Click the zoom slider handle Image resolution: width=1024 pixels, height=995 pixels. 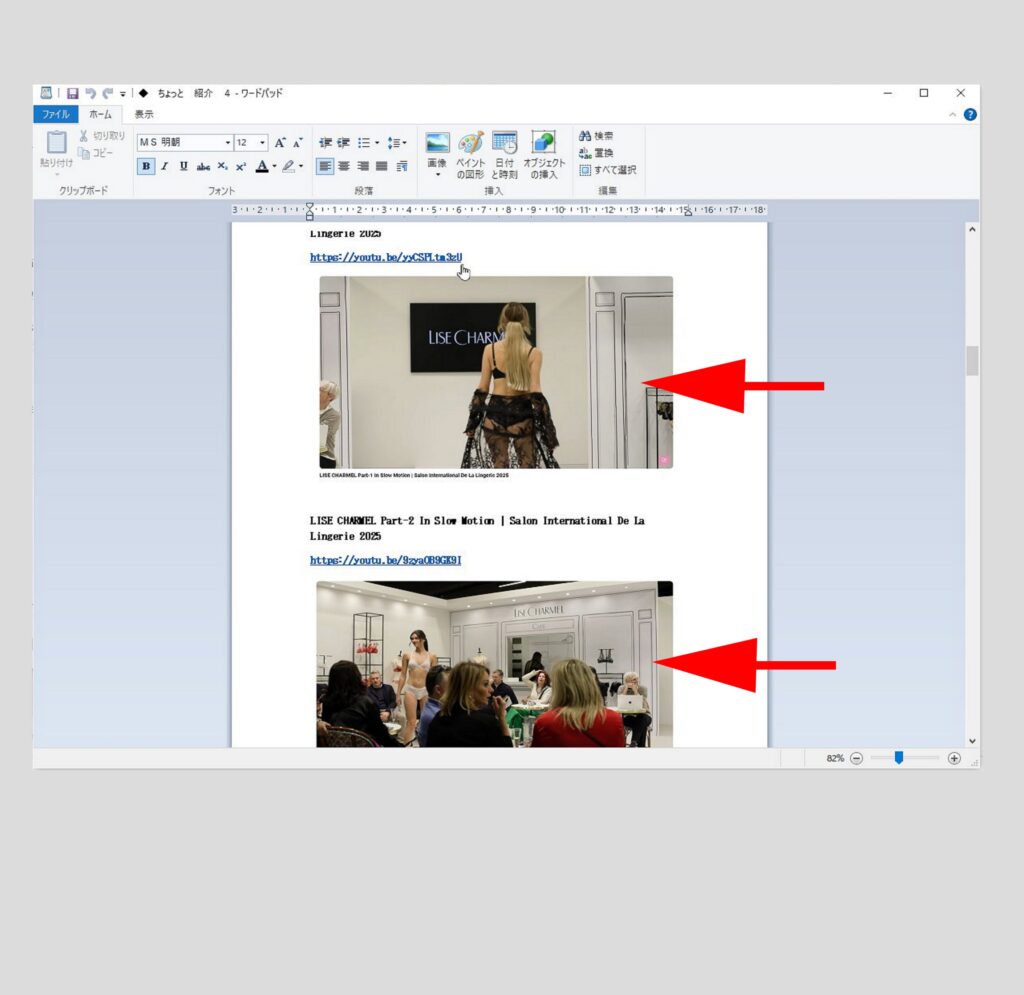coord(899,757)
